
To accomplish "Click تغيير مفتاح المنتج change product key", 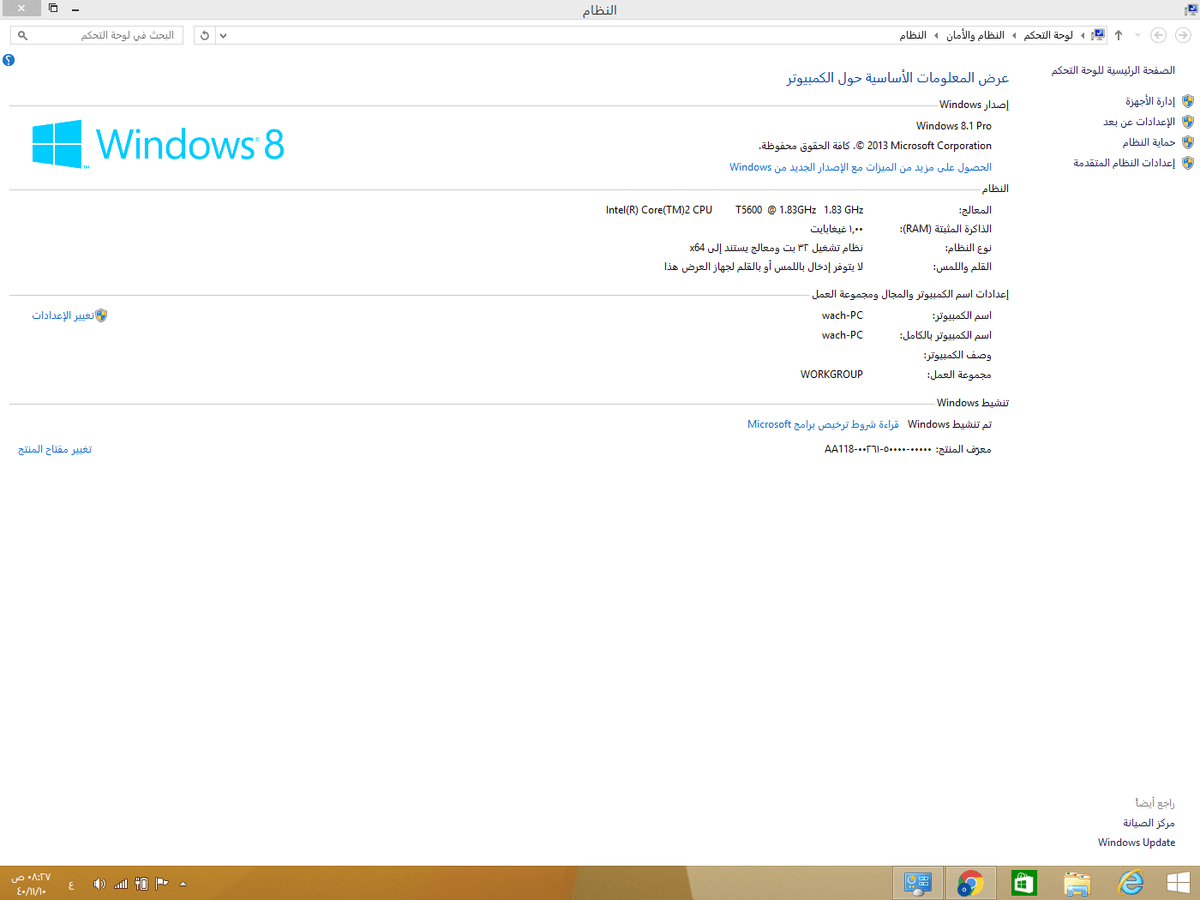I will click(x=55, y=449).
